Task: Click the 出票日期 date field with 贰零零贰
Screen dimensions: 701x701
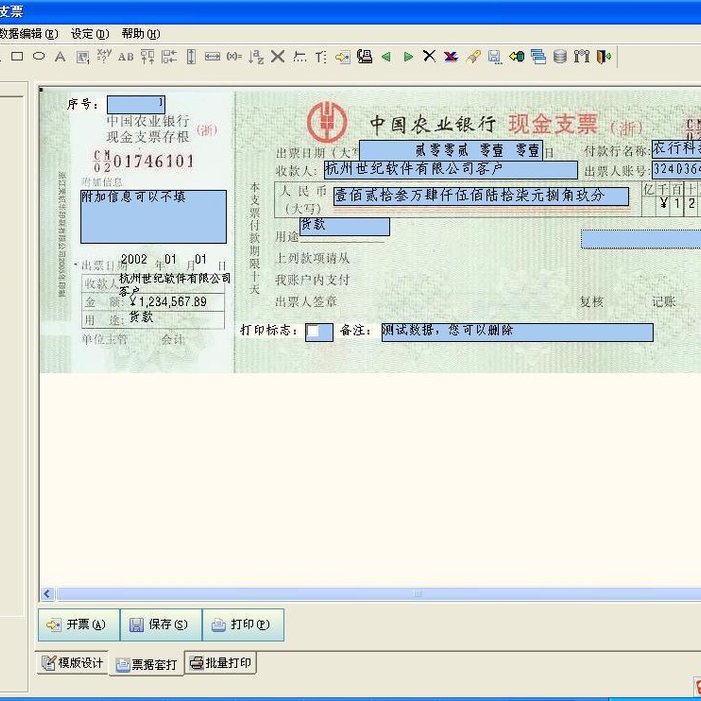Action: 451,151
